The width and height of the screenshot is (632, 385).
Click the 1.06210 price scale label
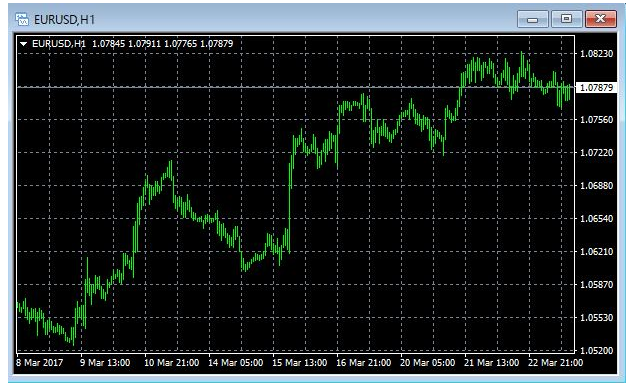(x=597, y=252)
